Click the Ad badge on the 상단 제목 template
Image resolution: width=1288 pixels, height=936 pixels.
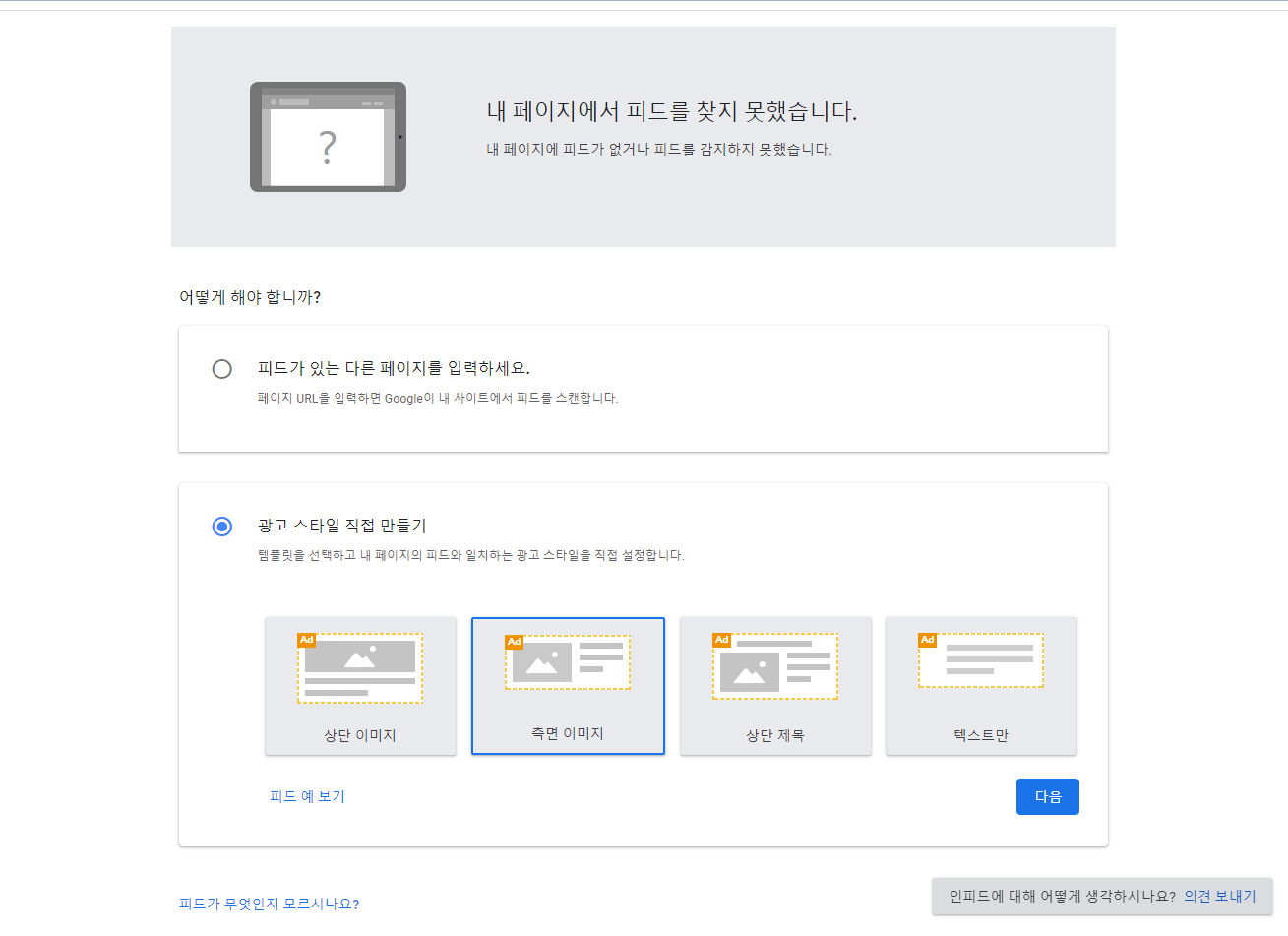(721, 638)
